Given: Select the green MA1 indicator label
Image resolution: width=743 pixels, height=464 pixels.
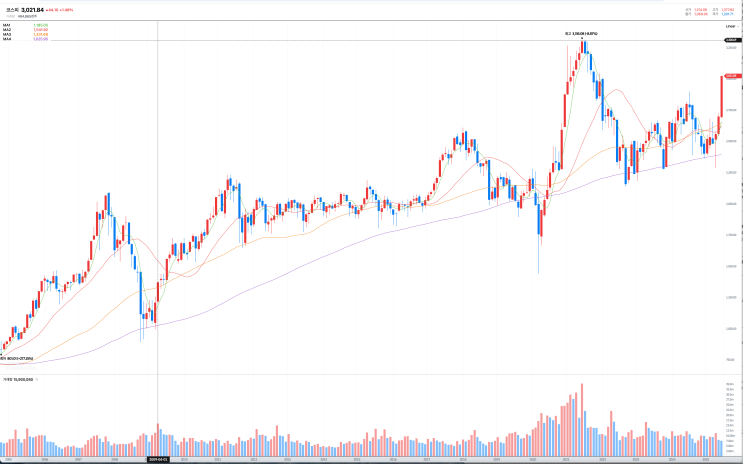Looking at the screenshot, I should [40, 25].
